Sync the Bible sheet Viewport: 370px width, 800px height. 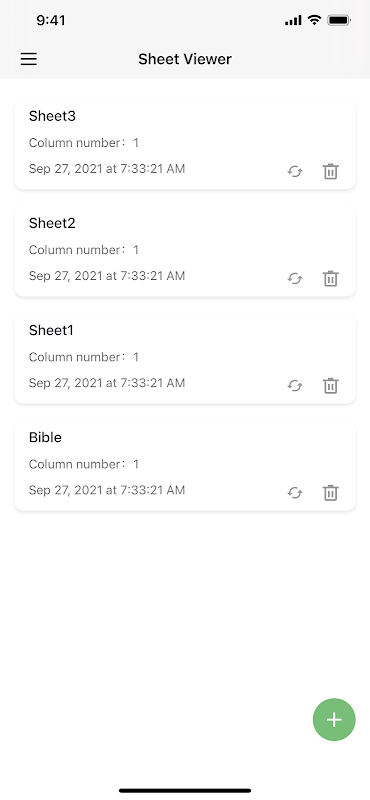point(295,493)
